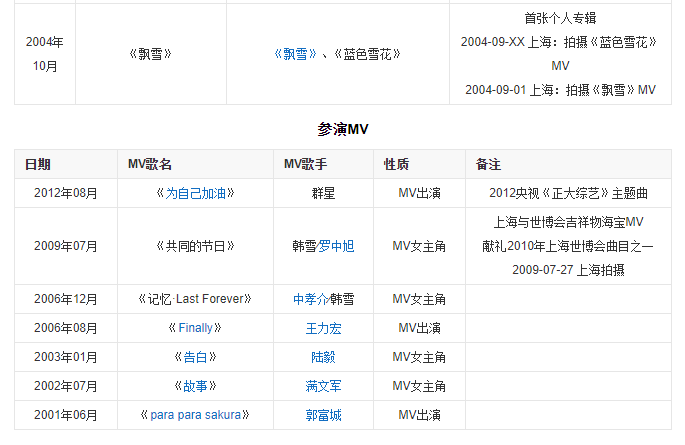Click the 参演MV section heading
The width and height of the screenshot is (685, 445).
[x=343, y=129]
